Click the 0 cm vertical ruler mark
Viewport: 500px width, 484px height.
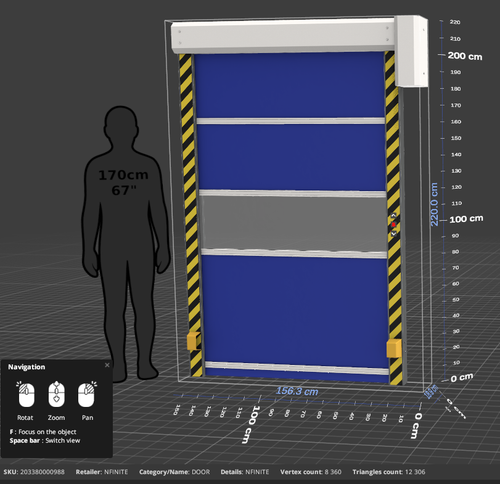coord(462,378)
